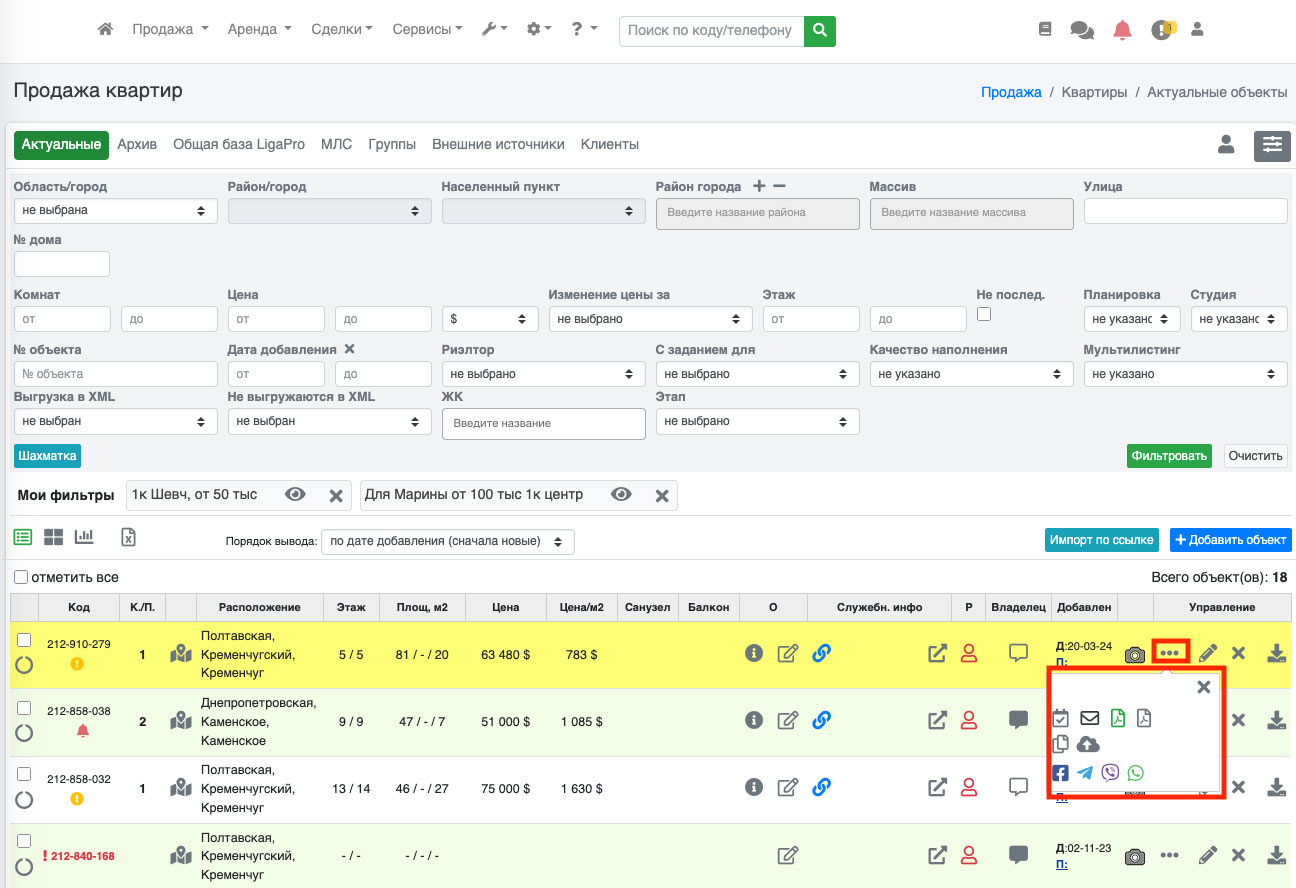The height and width of the screenshot is (888, 1296).
Task: Click the green PDF export icon
Action: point(1118,718)
